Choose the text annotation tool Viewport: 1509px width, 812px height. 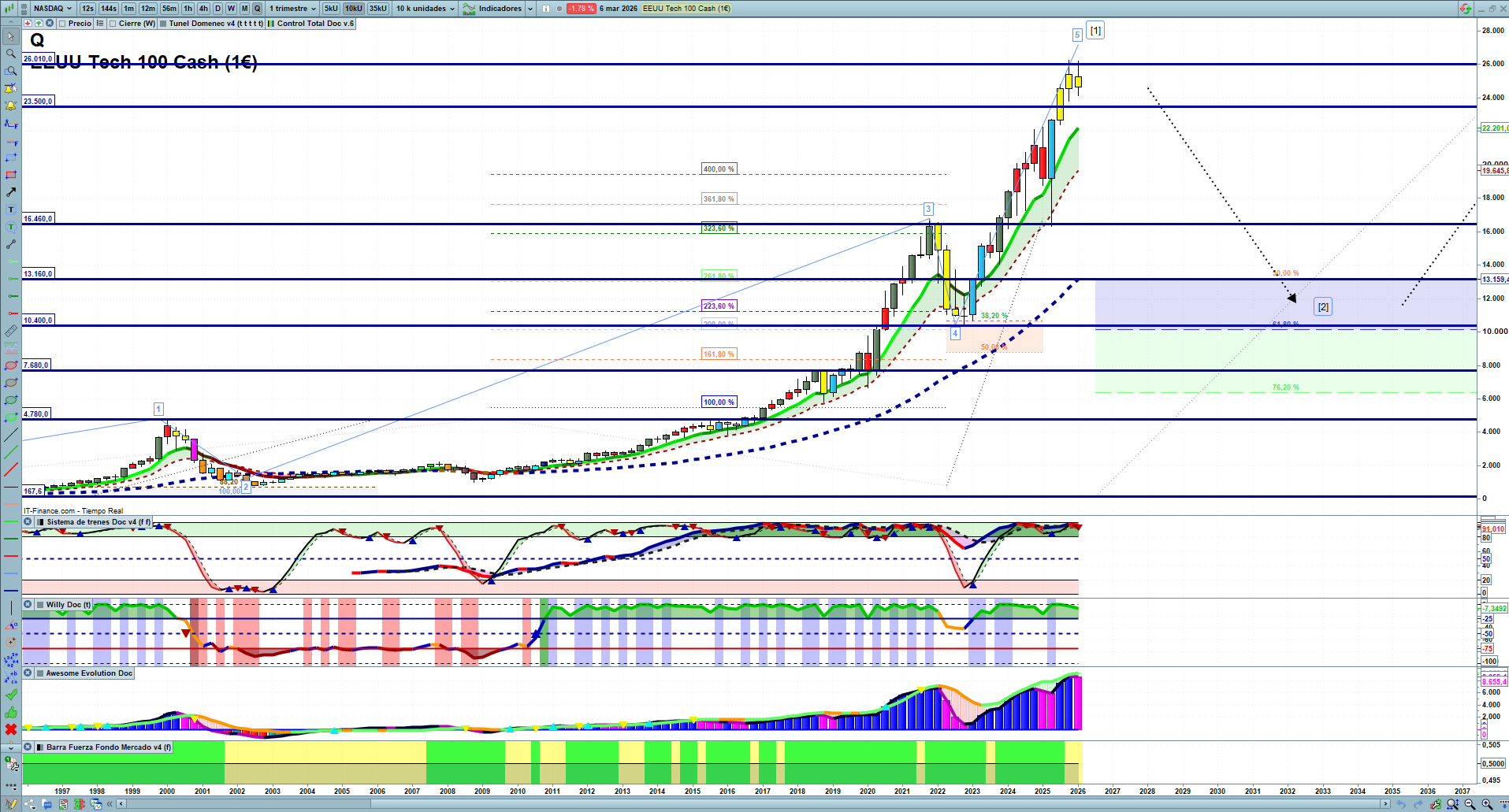coord(11,209)
